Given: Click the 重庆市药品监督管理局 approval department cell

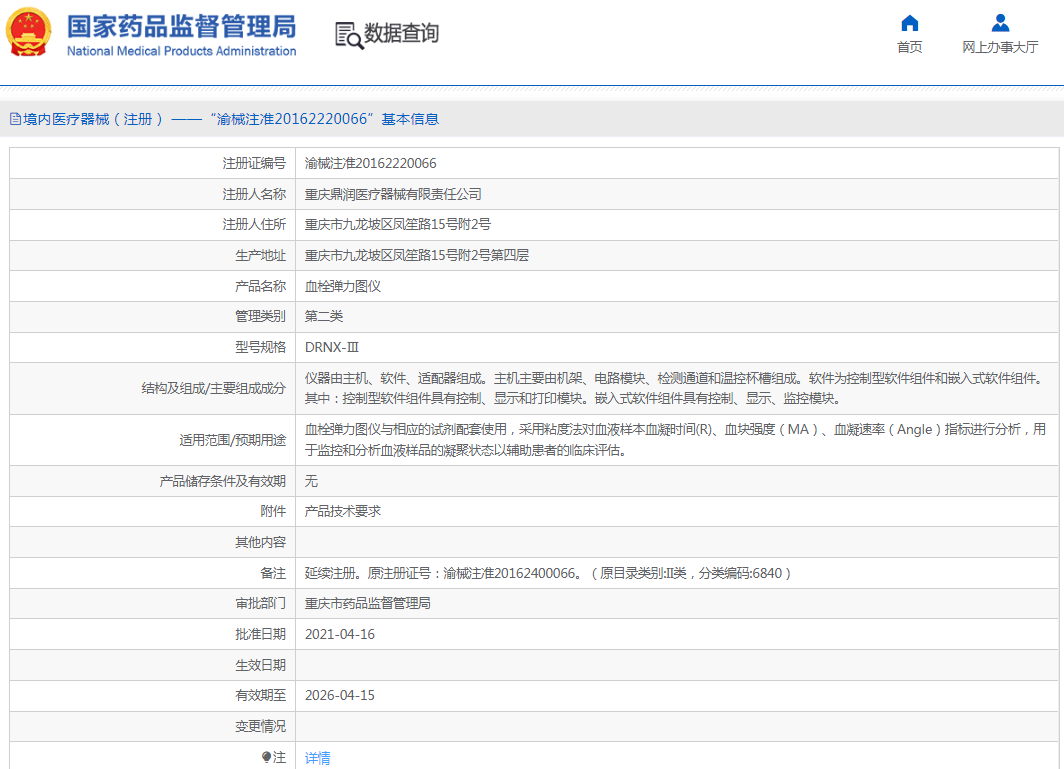Looking at the screenshot, I should point(367,603).
